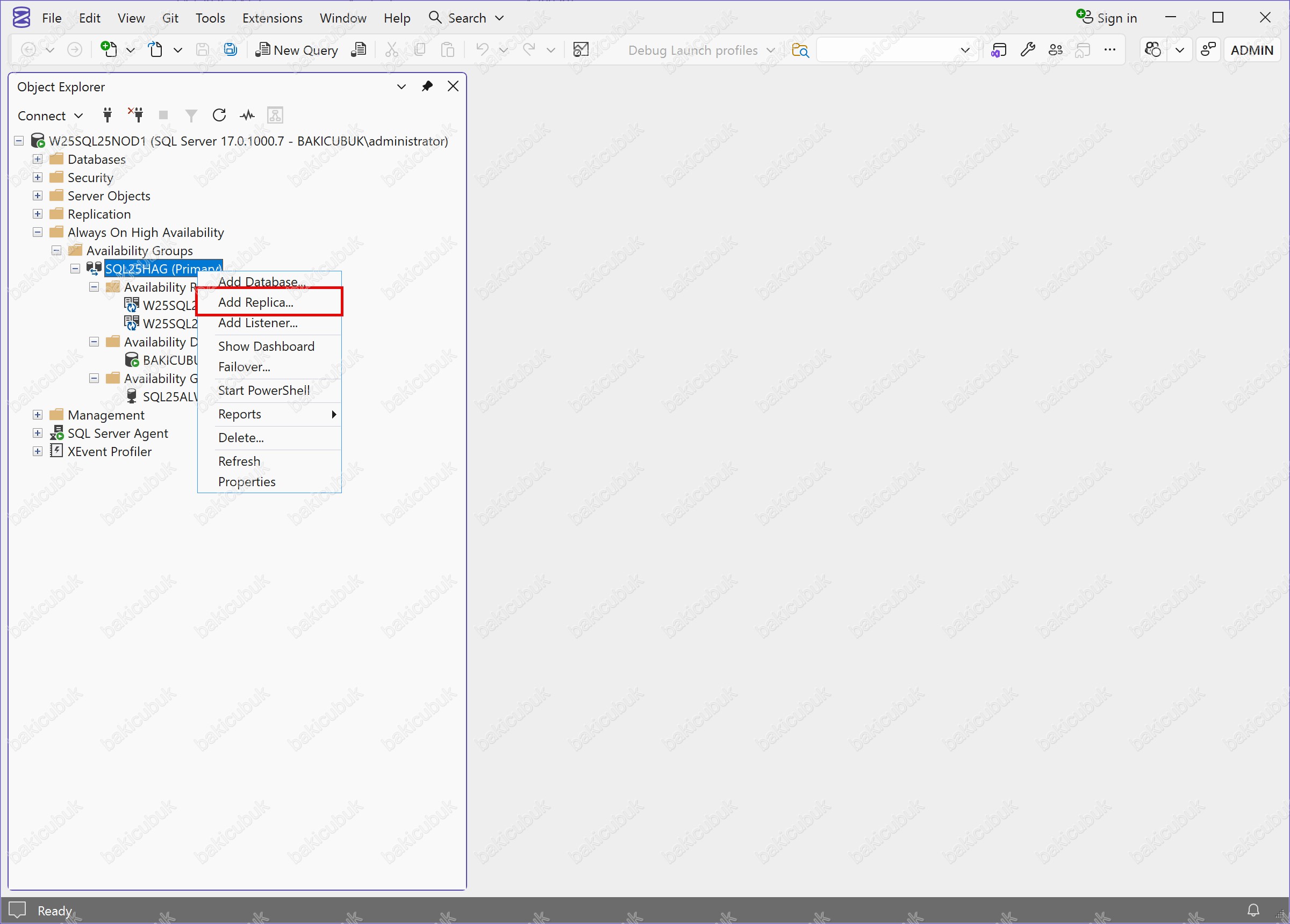Click the wrench Properties icon in toolbar

click(1027, 50)
